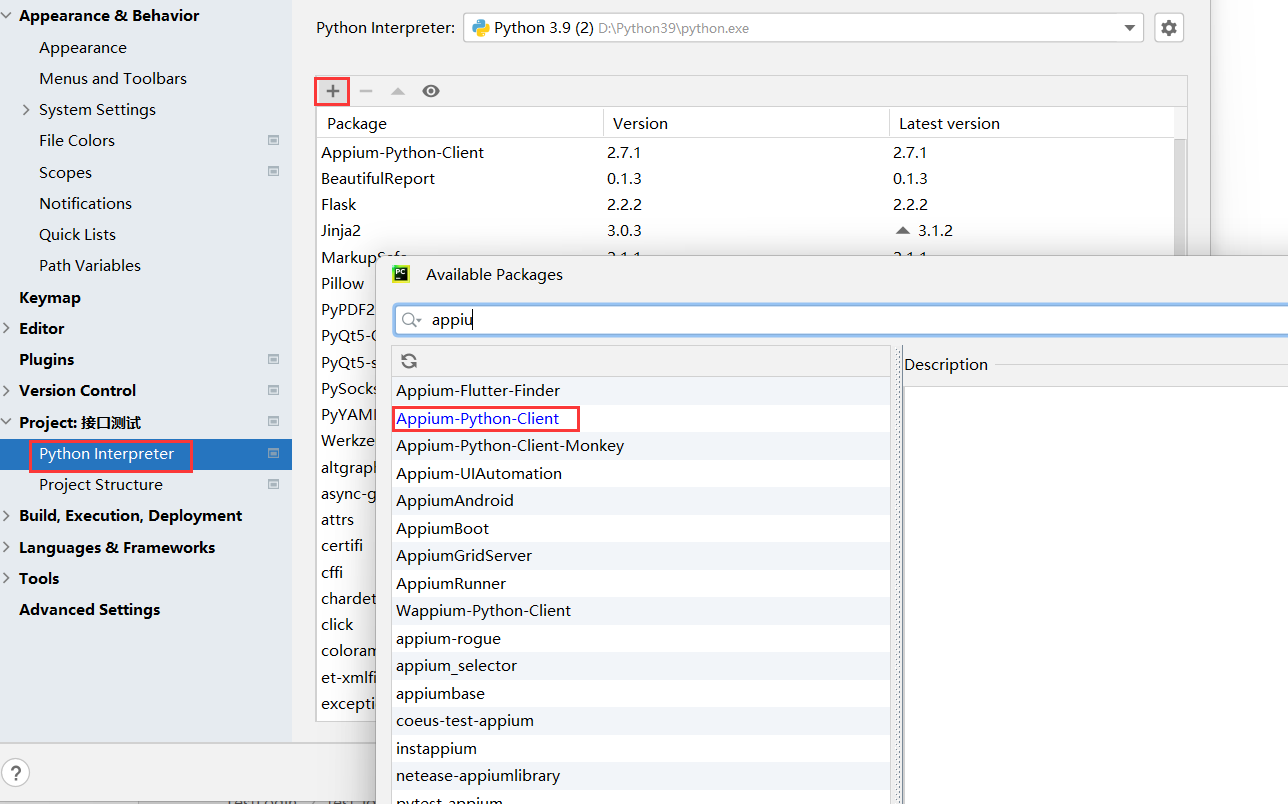Select instappium package
The height and width of the screenshot is (804, 1288).
[640, 748]
